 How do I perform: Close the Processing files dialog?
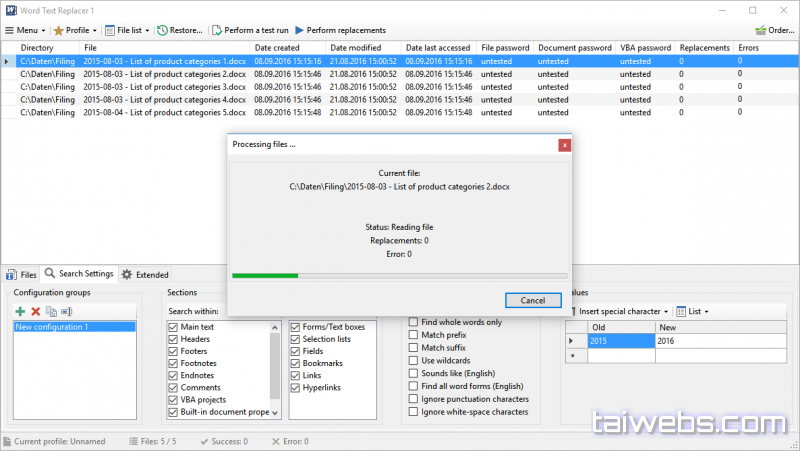[x=564, y=145]
